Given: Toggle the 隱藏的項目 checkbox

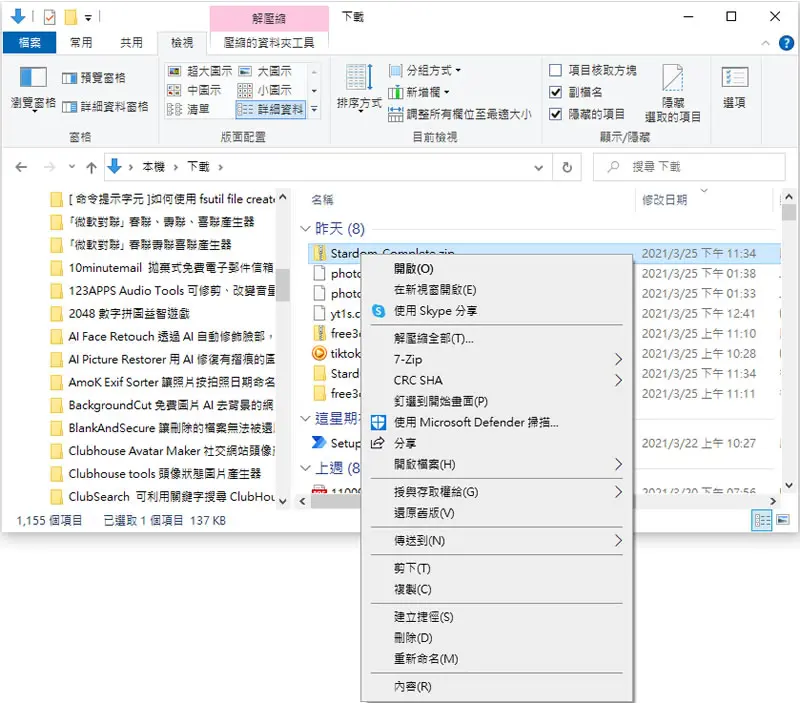Looking at the screenshot, I should point(555,114).
